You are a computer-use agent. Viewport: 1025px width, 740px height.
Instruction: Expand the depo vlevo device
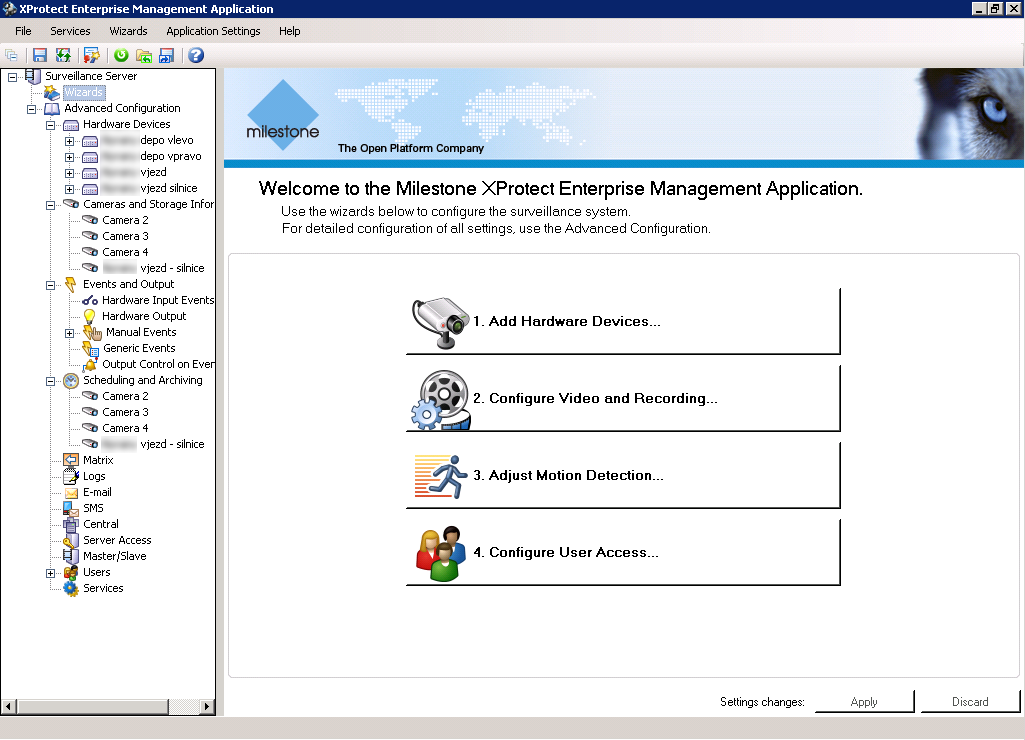tap(69, 141)
